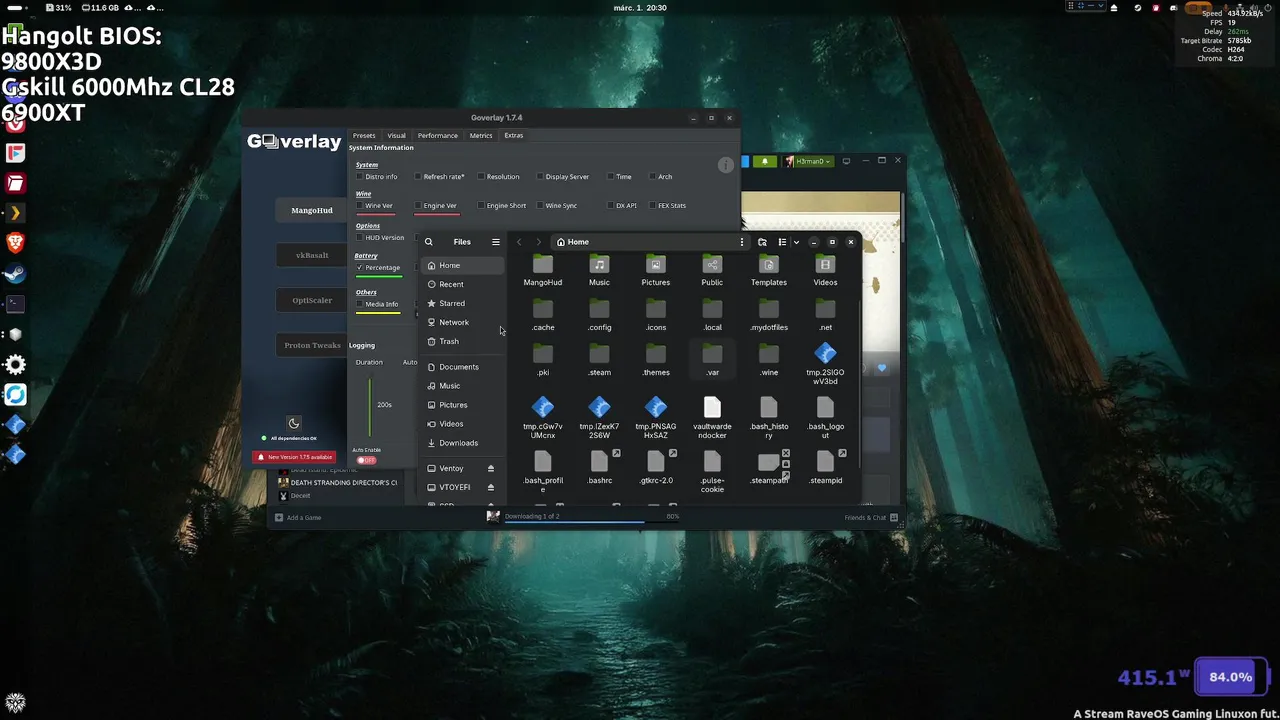Tick the Wine Ver checkbox
This screenshot has width=1280, height=720.
click(x=360, y=206)
